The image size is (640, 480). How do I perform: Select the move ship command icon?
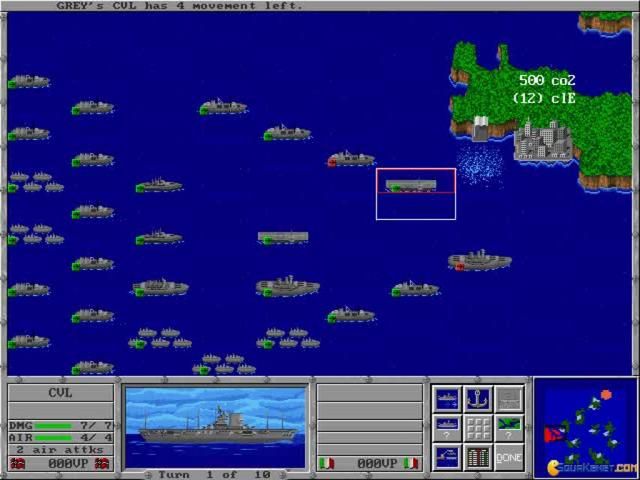pyautogui.click(x=447, y=399)
